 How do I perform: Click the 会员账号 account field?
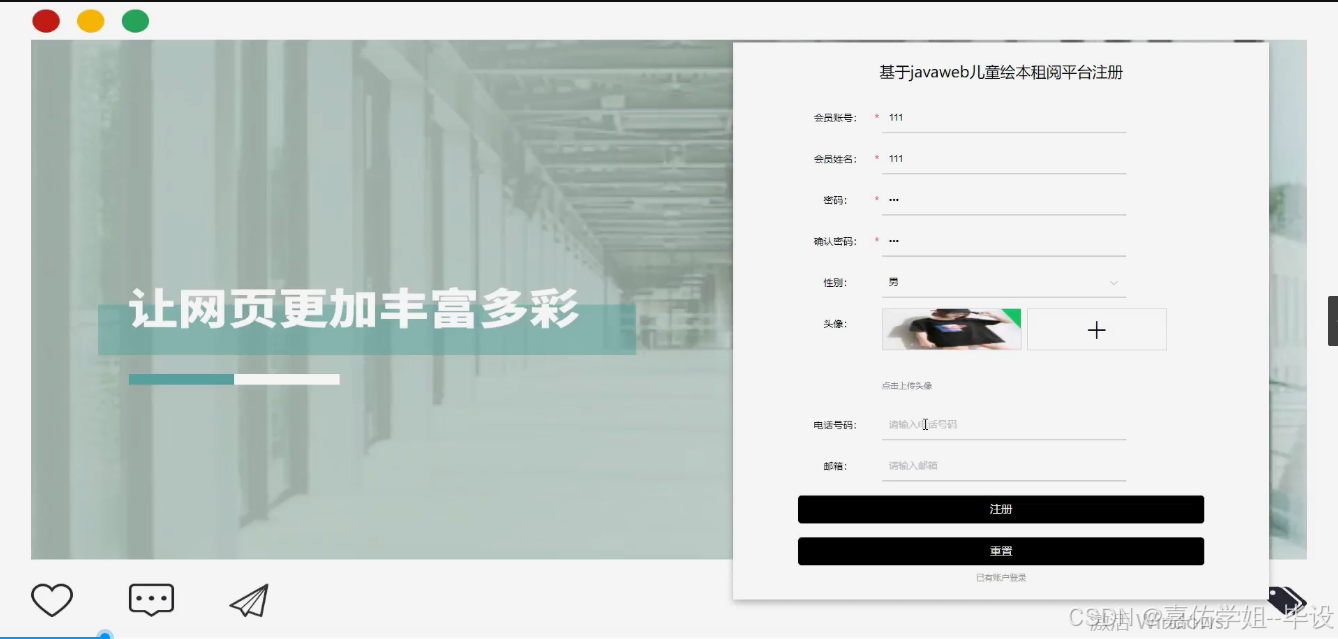click(1002, 117)
